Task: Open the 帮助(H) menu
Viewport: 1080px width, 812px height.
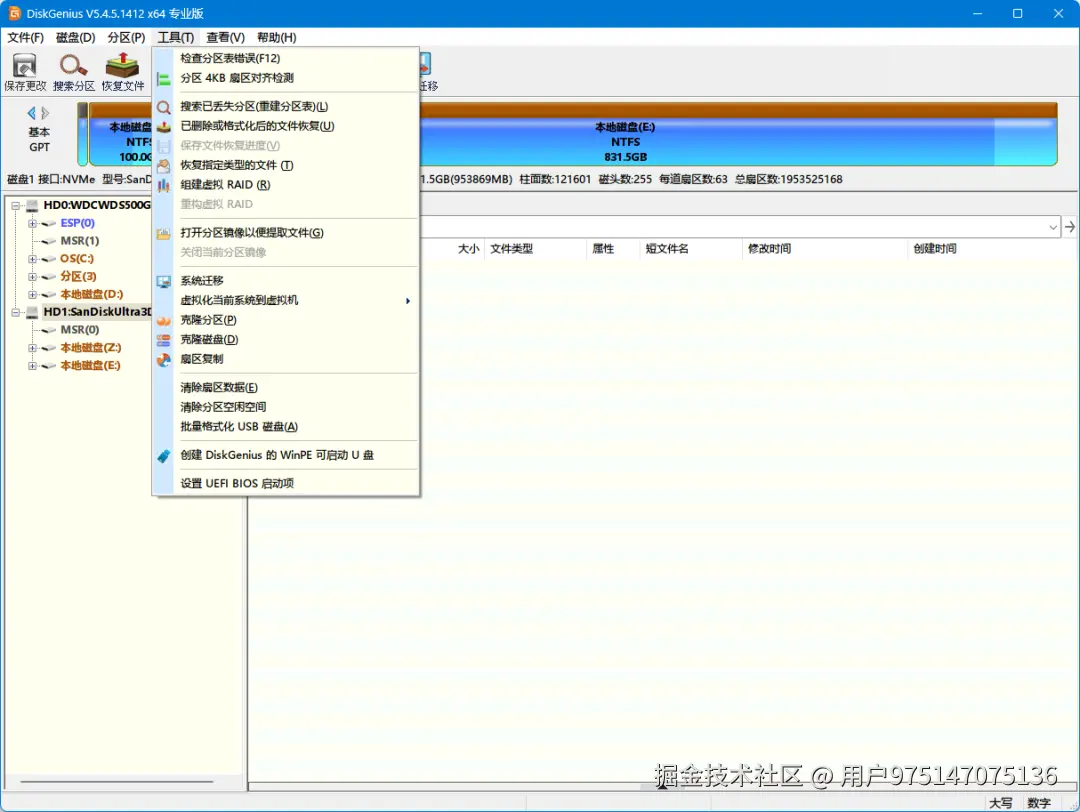Action: 276,37
